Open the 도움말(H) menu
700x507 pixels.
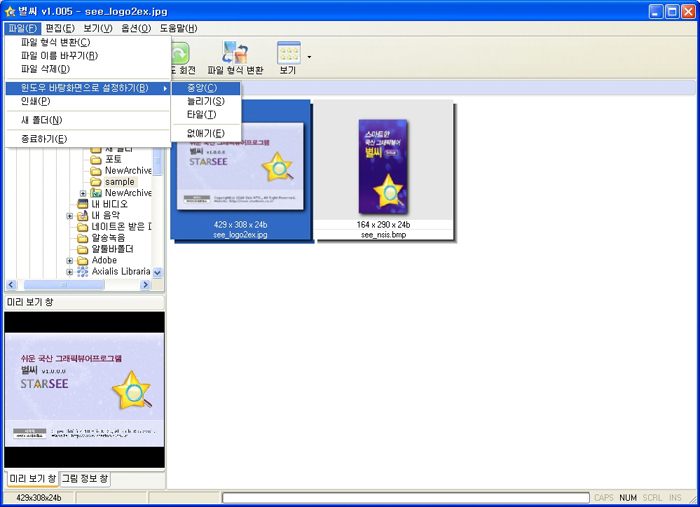(x=179, y=29)
